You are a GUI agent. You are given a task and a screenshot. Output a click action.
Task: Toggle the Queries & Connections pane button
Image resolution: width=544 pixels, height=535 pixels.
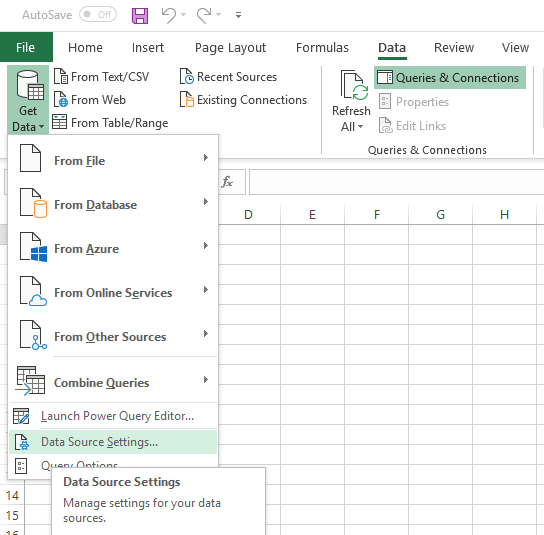click(450, 78)
